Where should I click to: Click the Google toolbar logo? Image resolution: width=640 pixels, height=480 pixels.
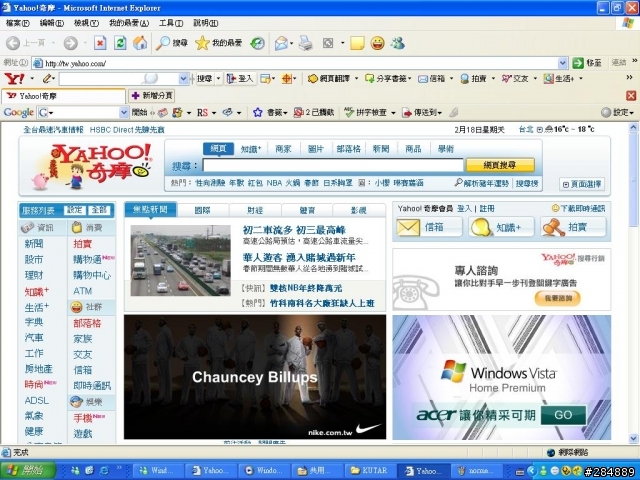pos(18,112)
